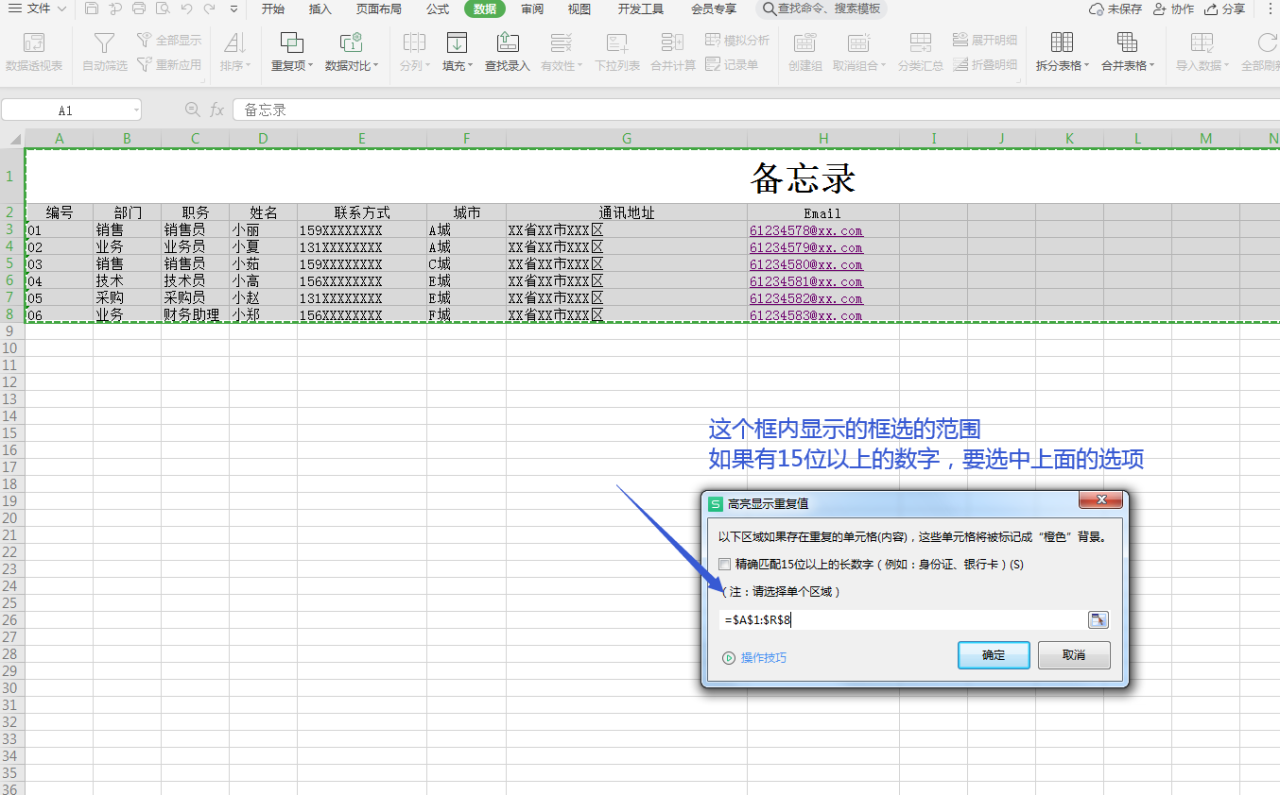Switch to the 开始 tab
The image size is (1280, 795).
(x=273, y=9)
